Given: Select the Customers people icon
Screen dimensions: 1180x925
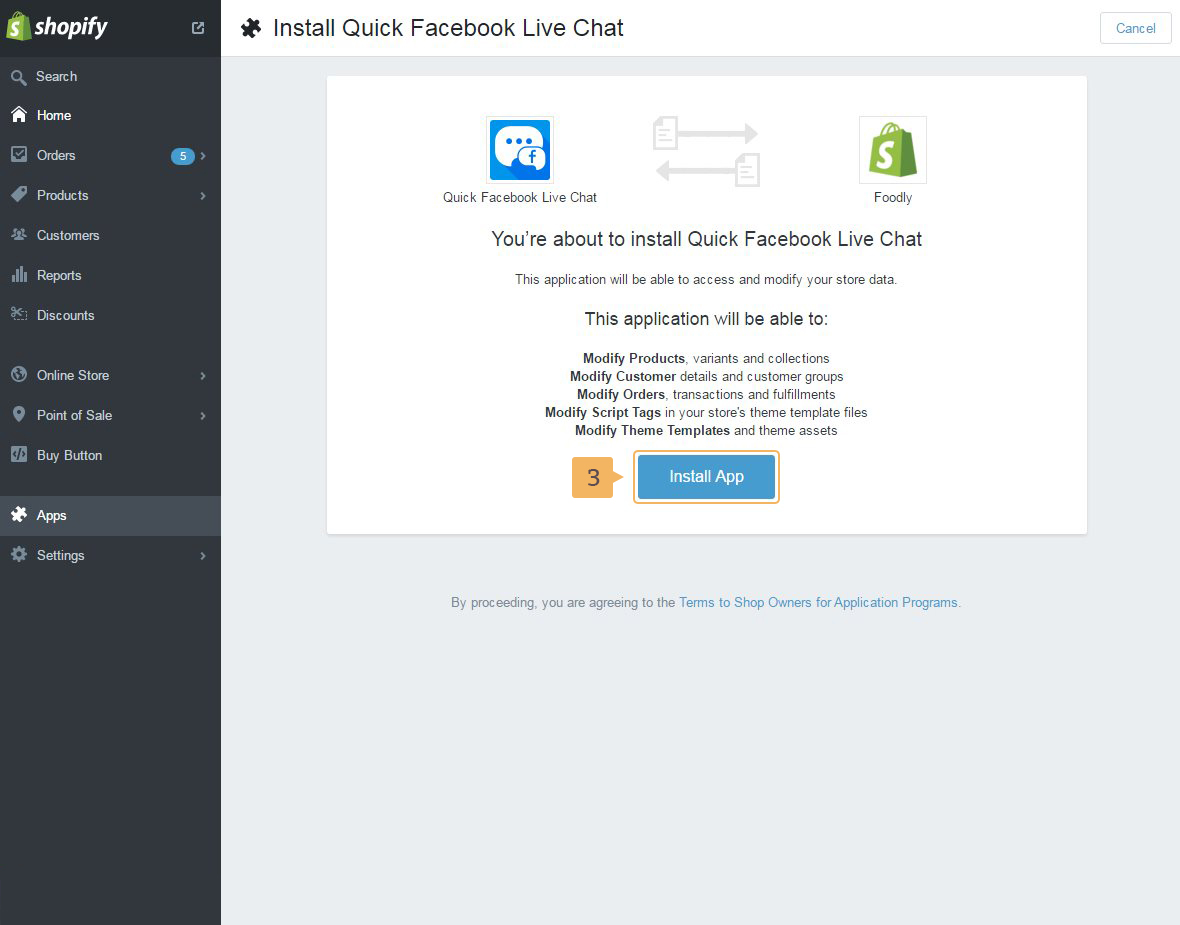Looking at the screenshot, I should tap(18, 235).
